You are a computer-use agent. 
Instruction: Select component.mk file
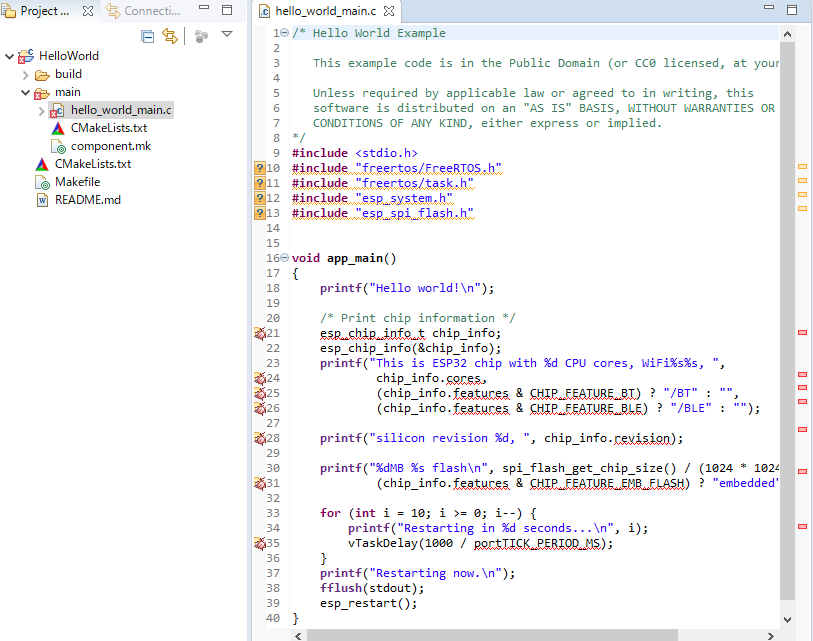pos(111,146)
